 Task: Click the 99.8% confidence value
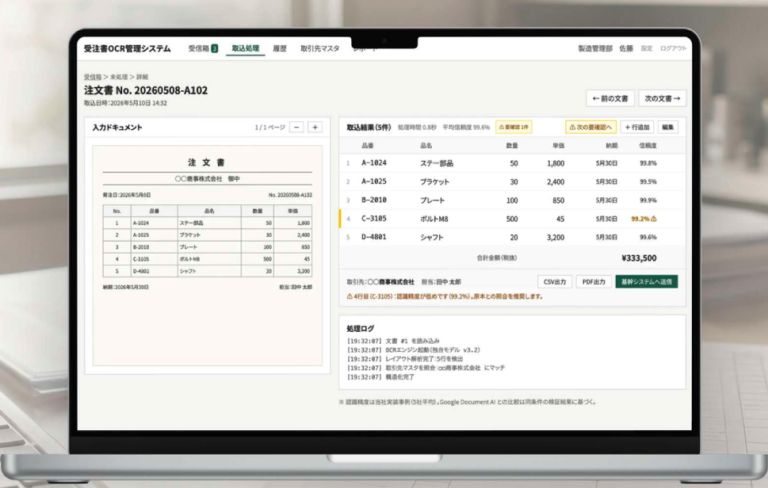648,163
